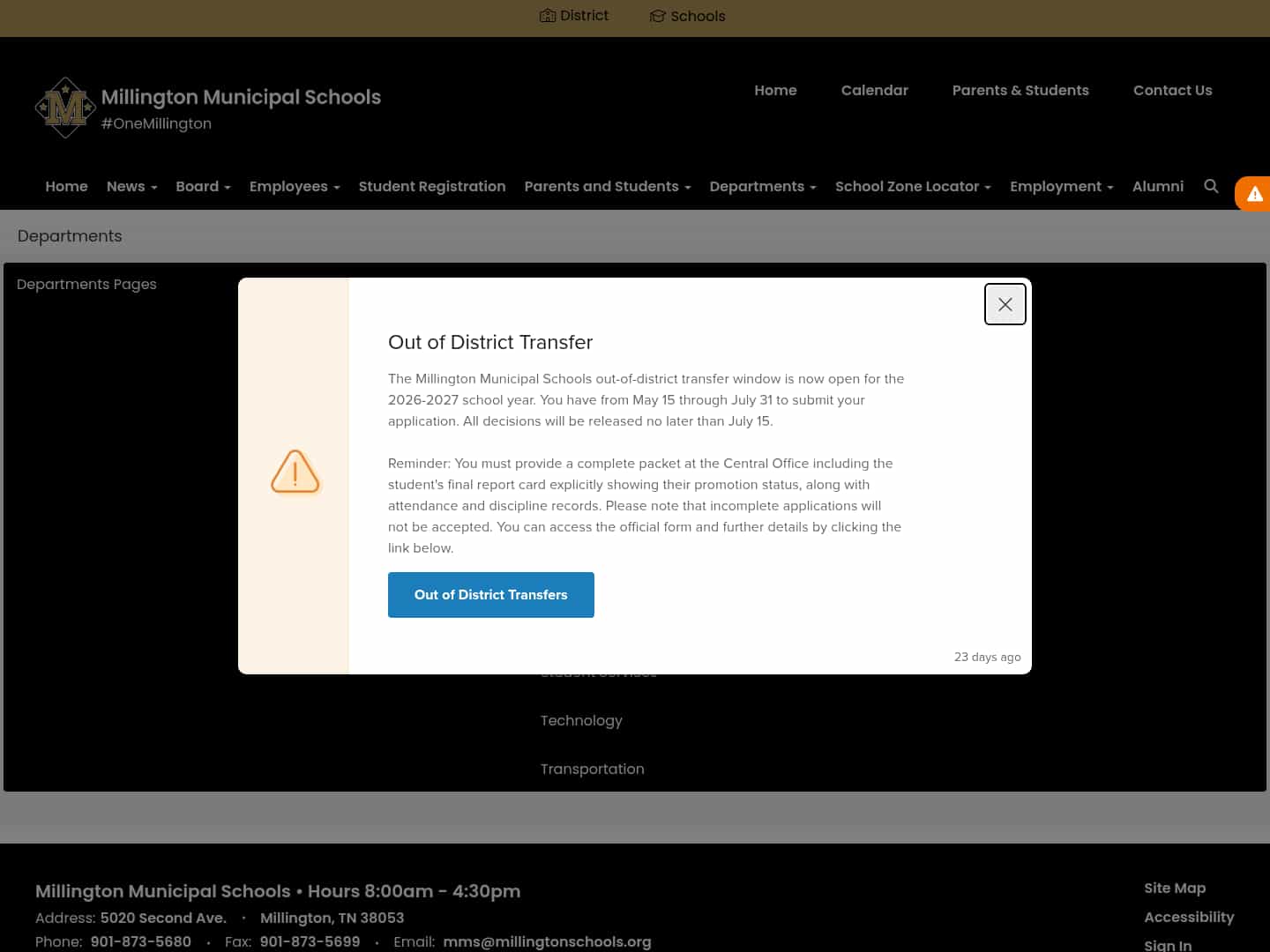Open the Site Map footer link

point(1175,888)
